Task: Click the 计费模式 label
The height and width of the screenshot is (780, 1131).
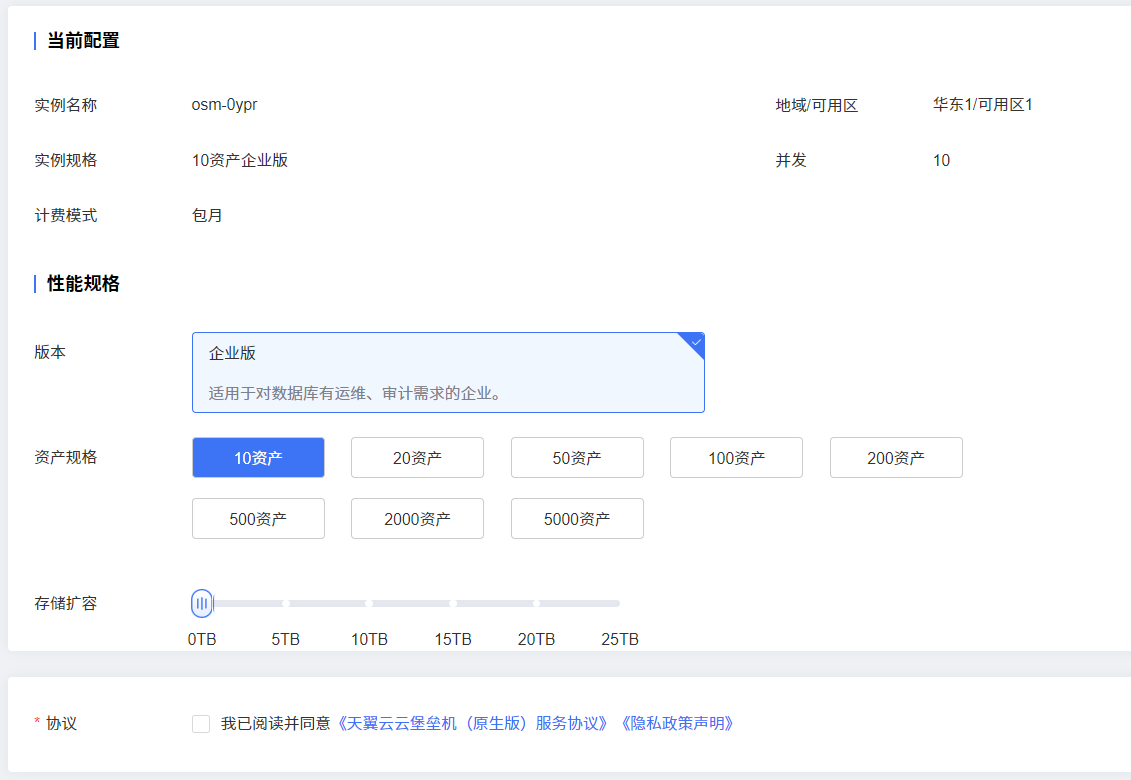Action: [x=66, y=215]
